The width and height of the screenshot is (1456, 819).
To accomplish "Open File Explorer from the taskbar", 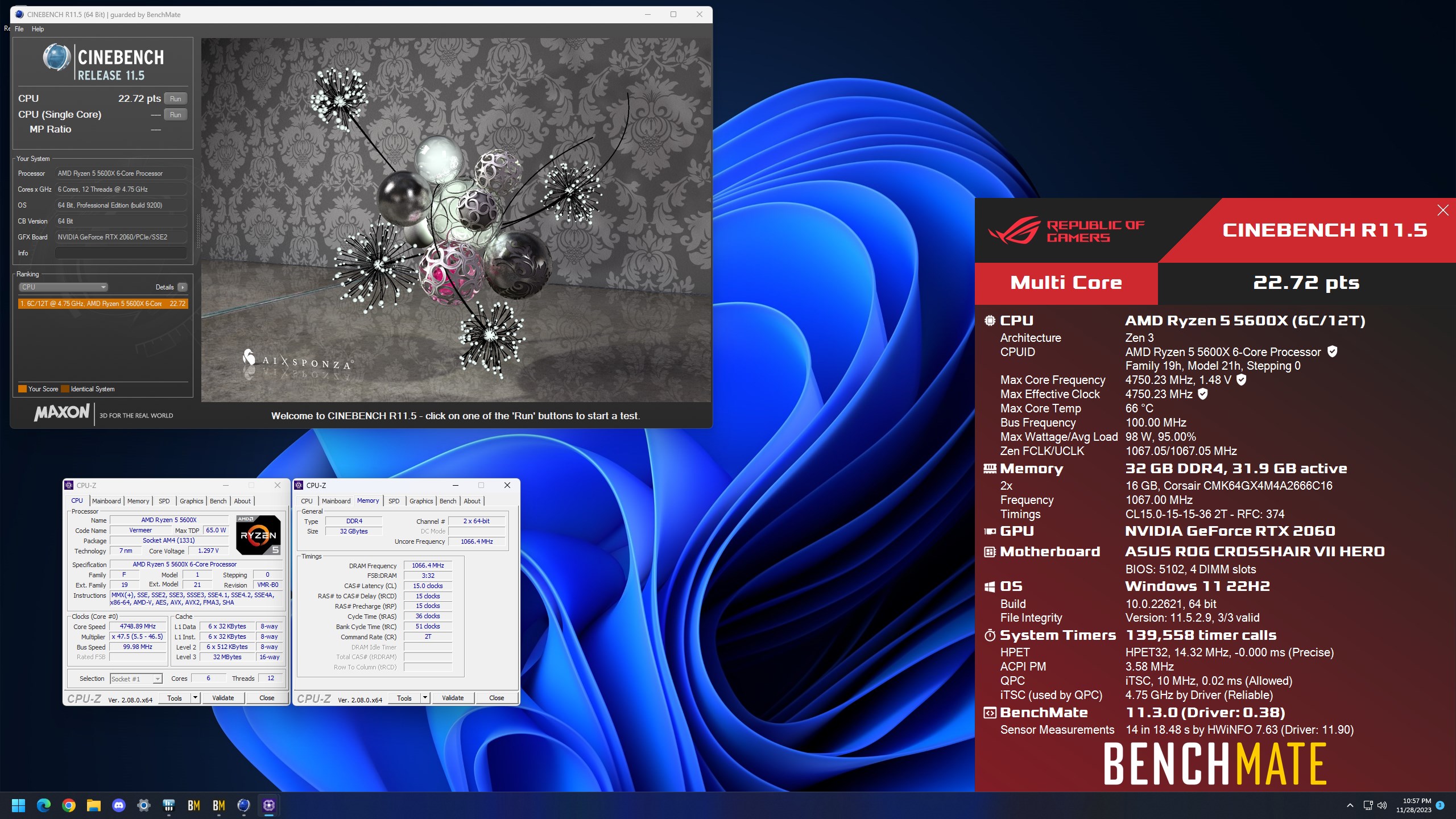I will [93, 805].
